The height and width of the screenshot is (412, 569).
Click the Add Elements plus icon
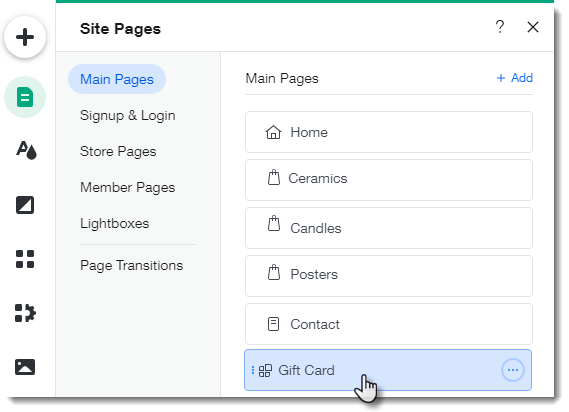[x=25, y=37]
